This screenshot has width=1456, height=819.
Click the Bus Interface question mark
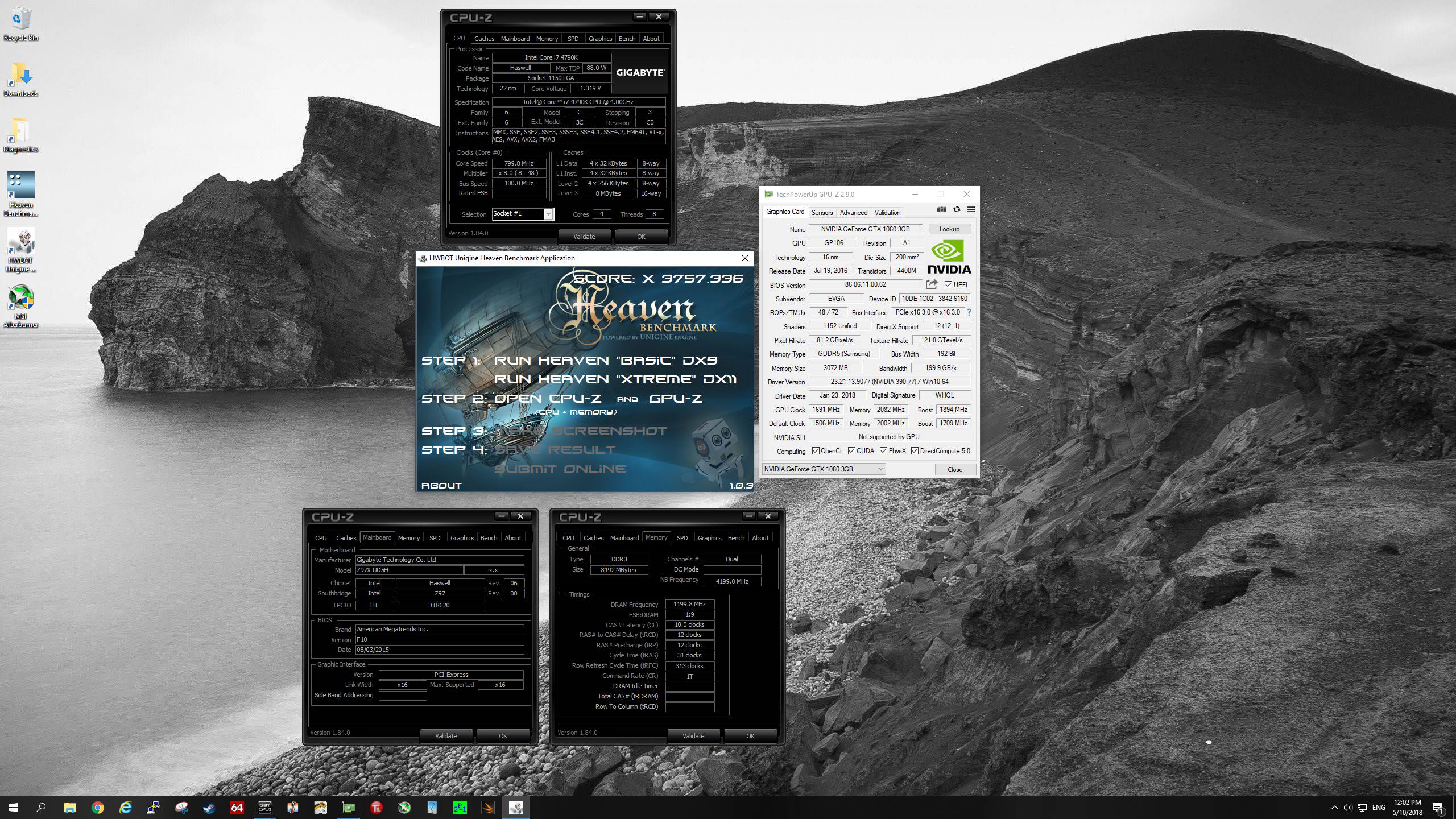pyautogui.click(x=969, y=312)
